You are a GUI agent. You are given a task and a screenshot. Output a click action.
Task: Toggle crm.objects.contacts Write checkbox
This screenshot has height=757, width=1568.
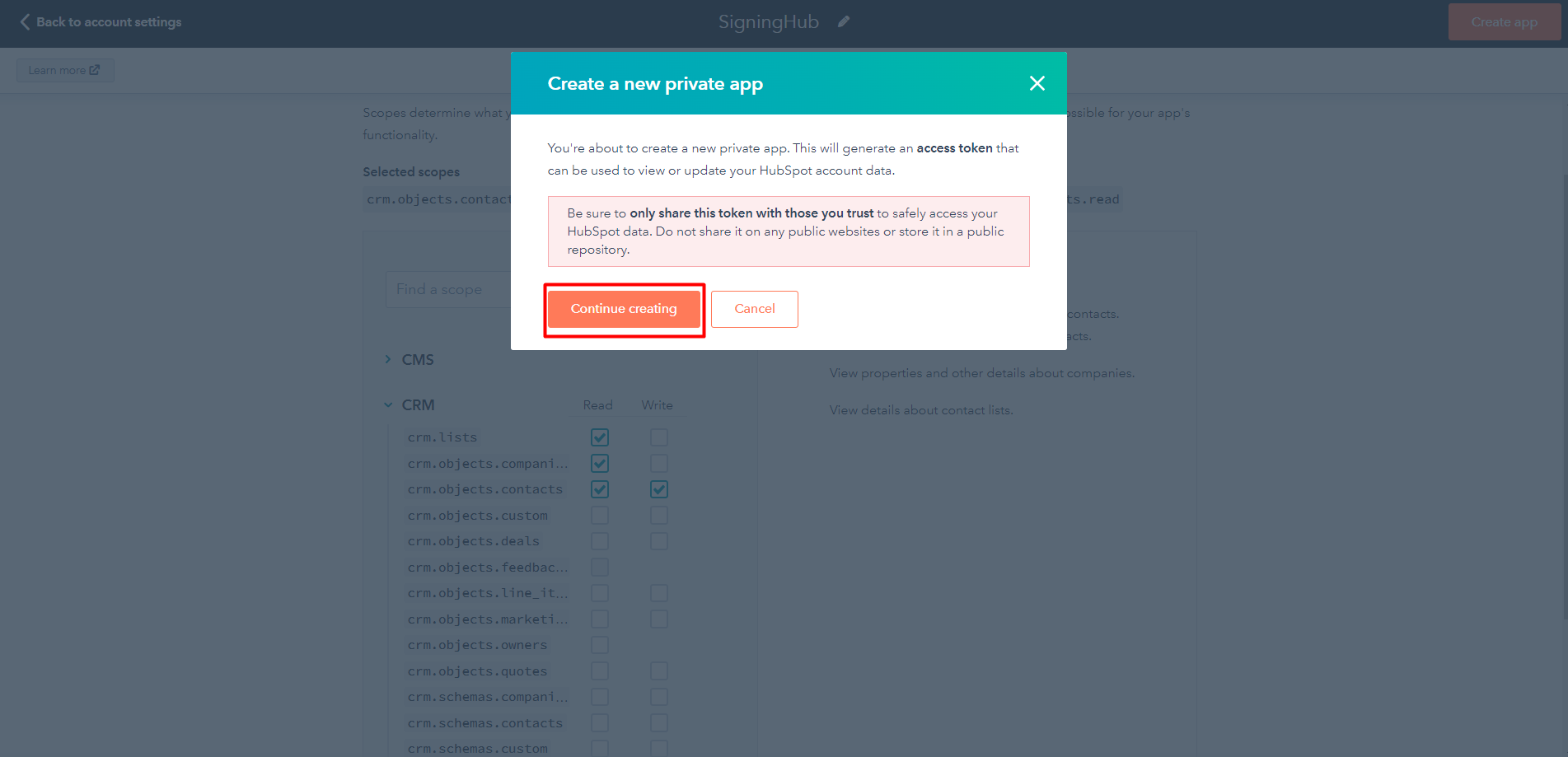659,489
